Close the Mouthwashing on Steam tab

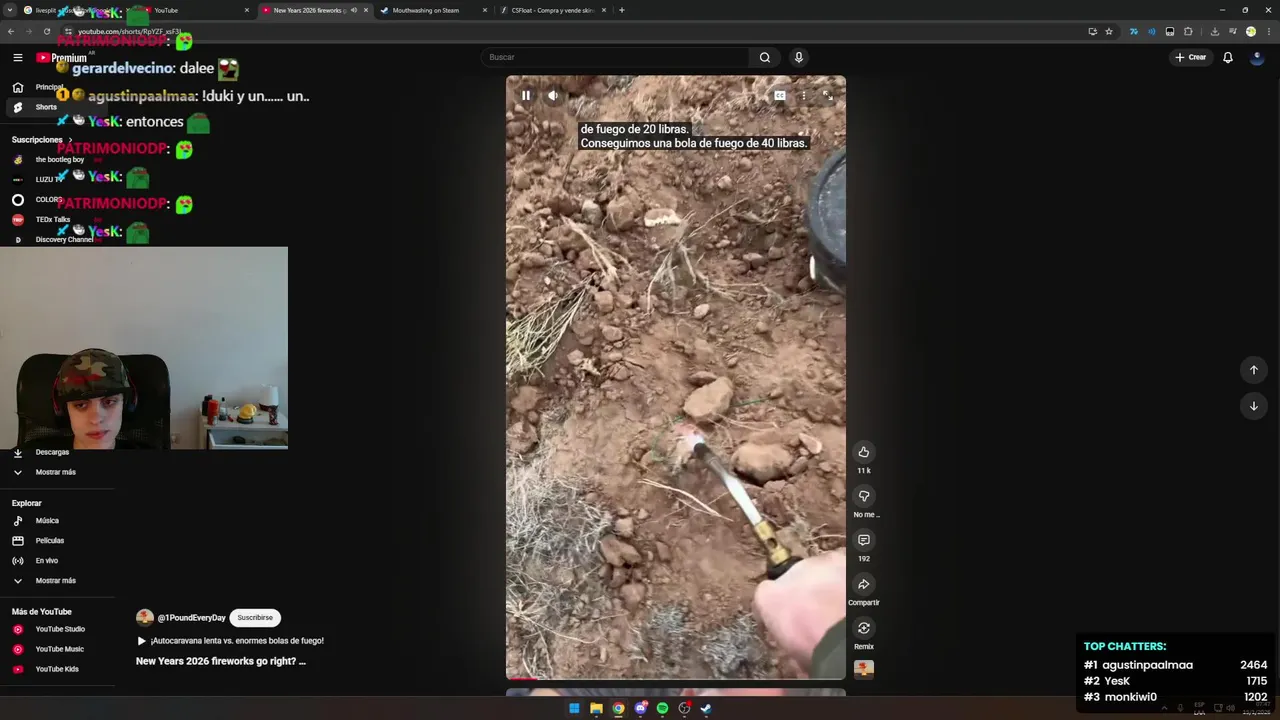[485, 10]
